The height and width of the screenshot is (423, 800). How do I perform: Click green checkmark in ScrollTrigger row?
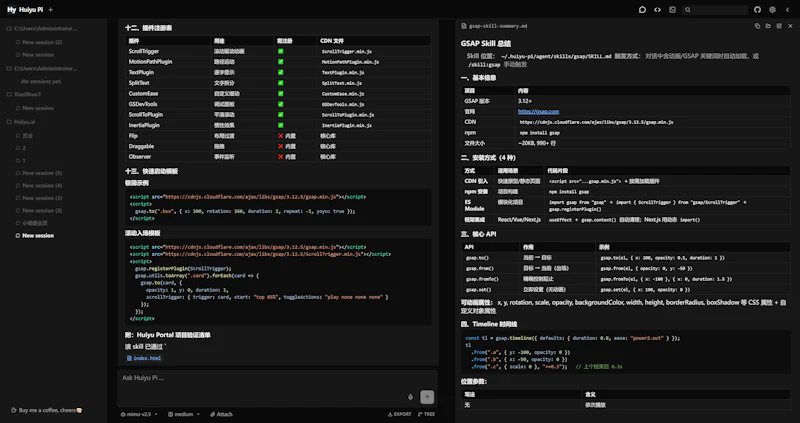pos(281,51)
